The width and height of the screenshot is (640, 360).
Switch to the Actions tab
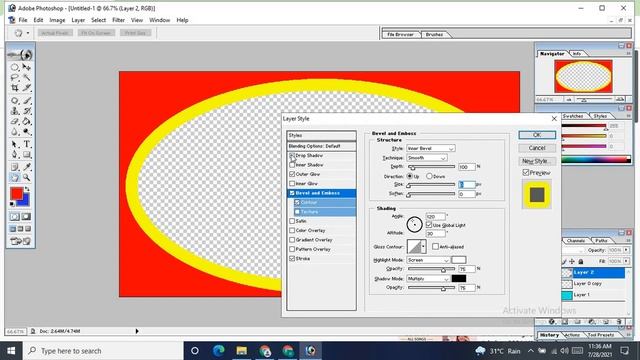click(572, 335)
